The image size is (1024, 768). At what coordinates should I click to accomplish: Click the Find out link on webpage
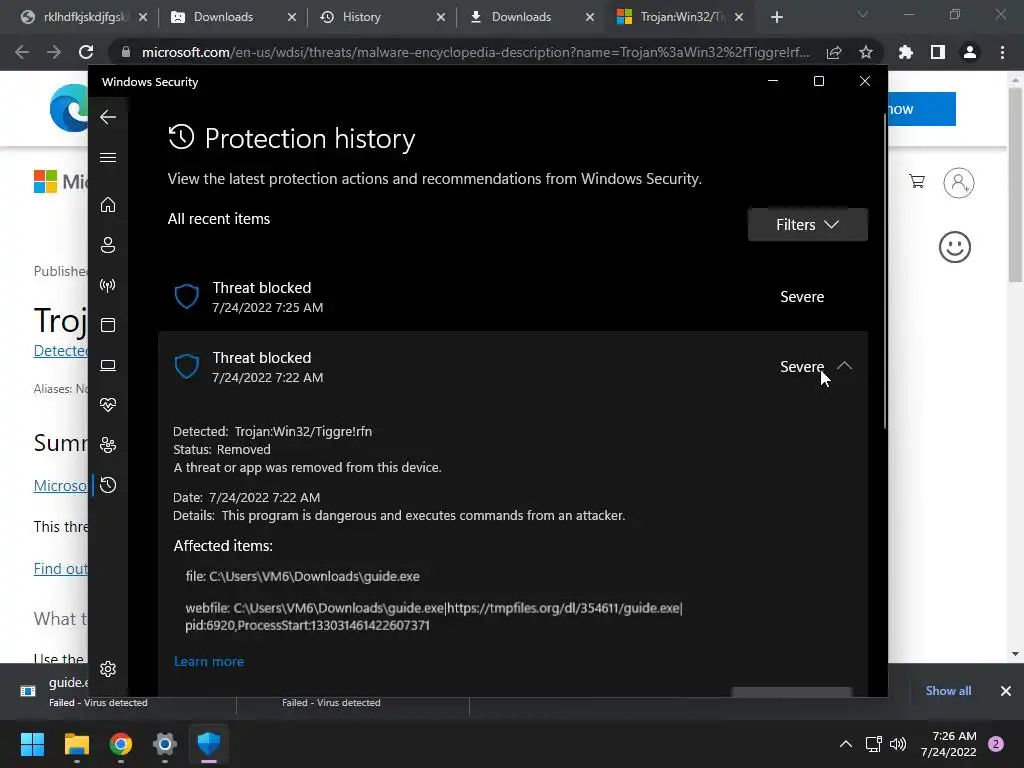tap(61, 569)
